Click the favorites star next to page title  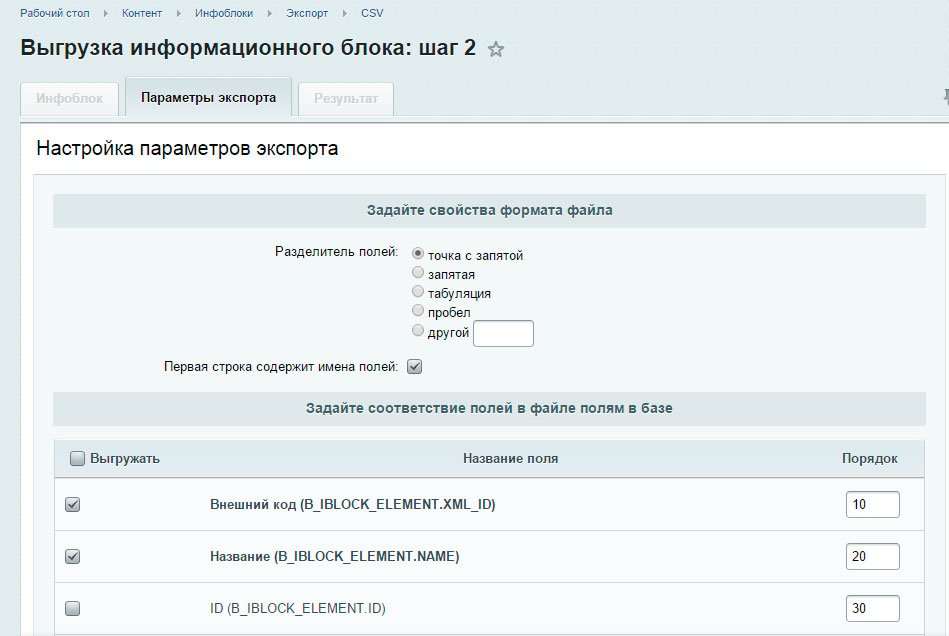[495, 49]
